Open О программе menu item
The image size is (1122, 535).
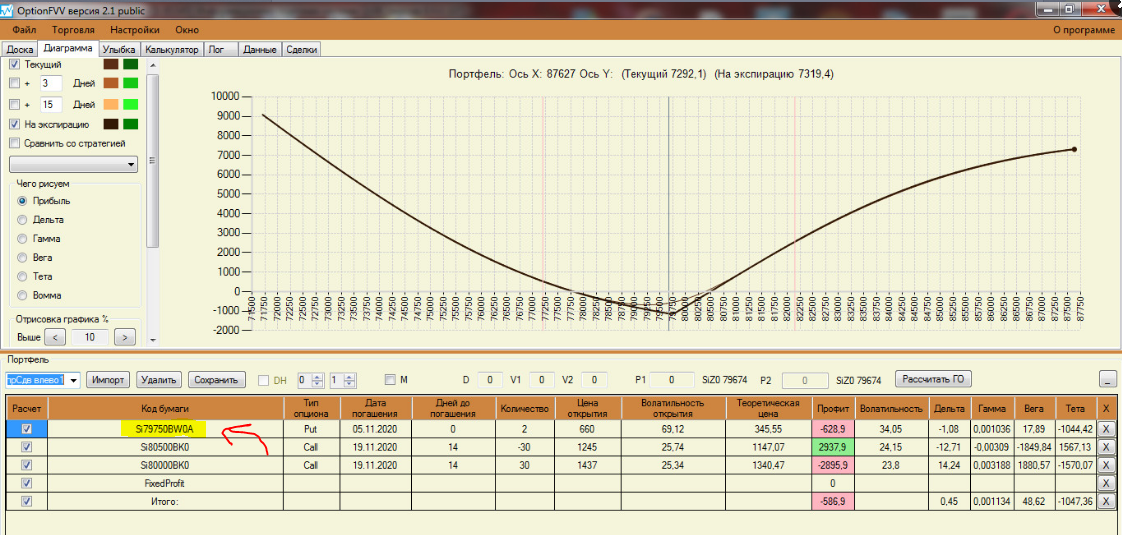[x=1083, y=30]
